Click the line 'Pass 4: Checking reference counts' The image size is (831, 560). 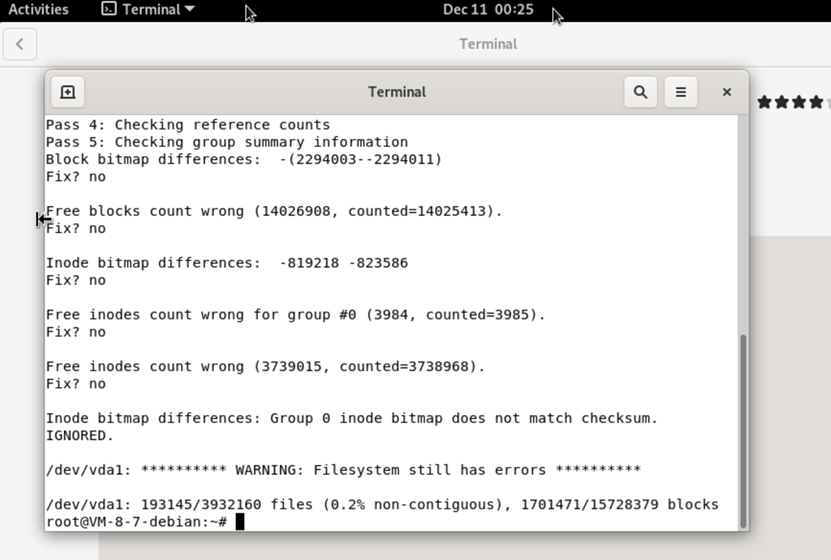point(188,125)
